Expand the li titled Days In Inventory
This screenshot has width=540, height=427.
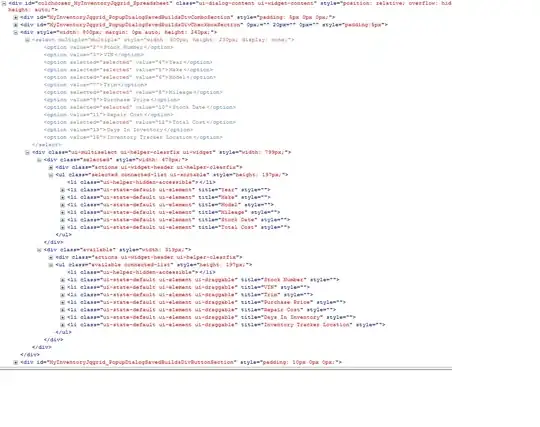click(62, 317)
